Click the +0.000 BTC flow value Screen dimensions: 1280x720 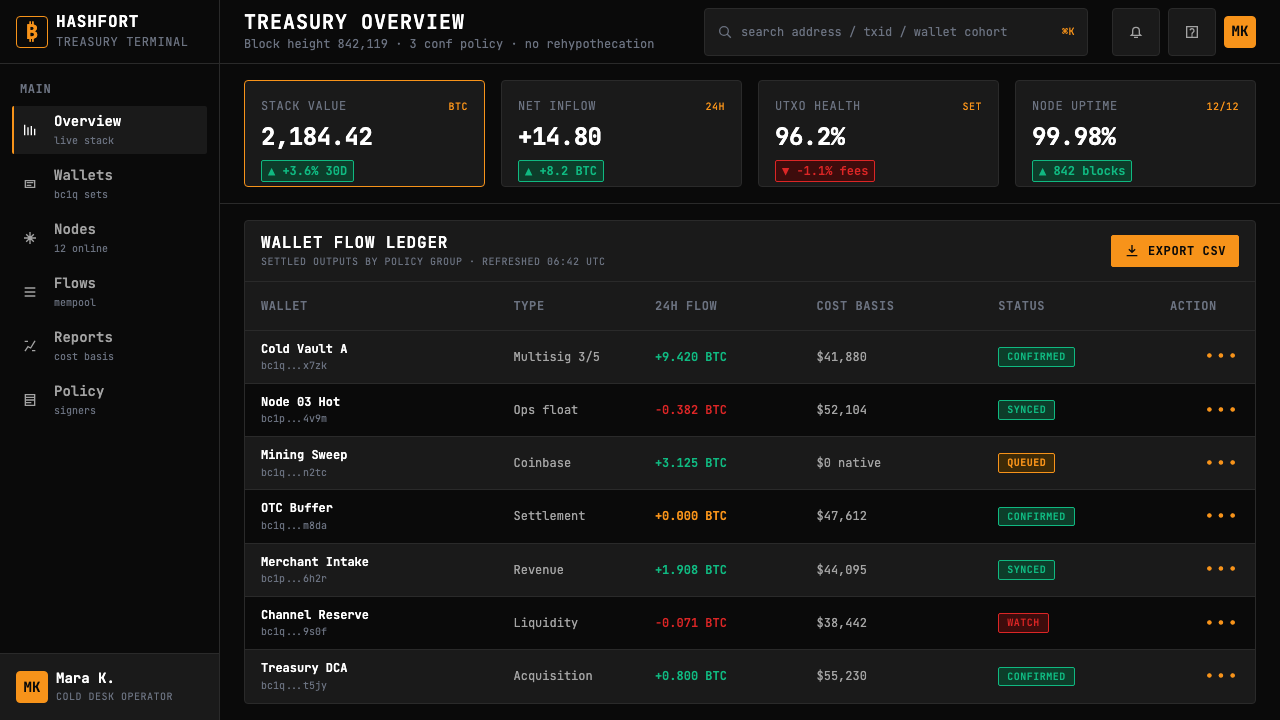pyautogui.click(x=691, y=516)
